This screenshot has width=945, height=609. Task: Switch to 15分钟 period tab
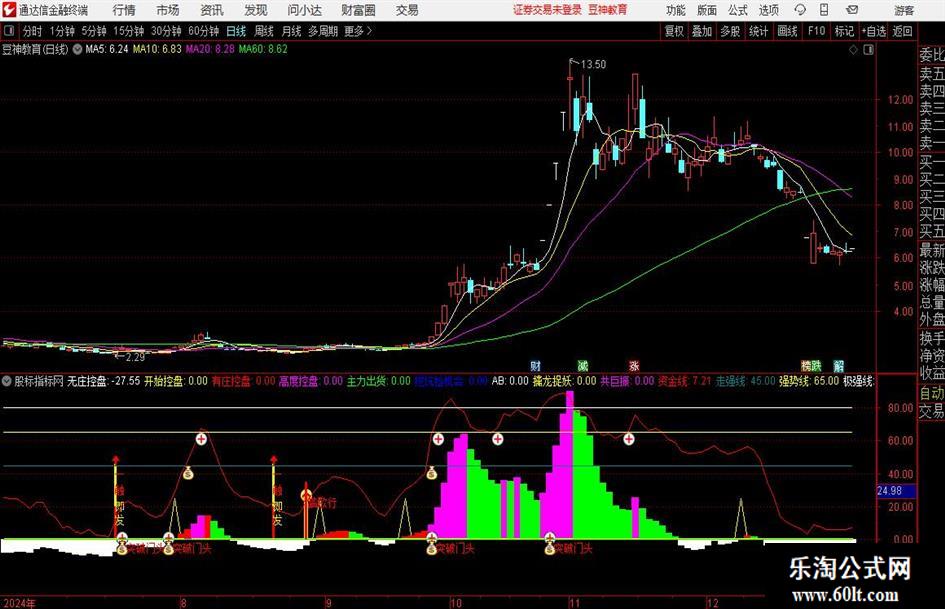click(x=128, y=31)
